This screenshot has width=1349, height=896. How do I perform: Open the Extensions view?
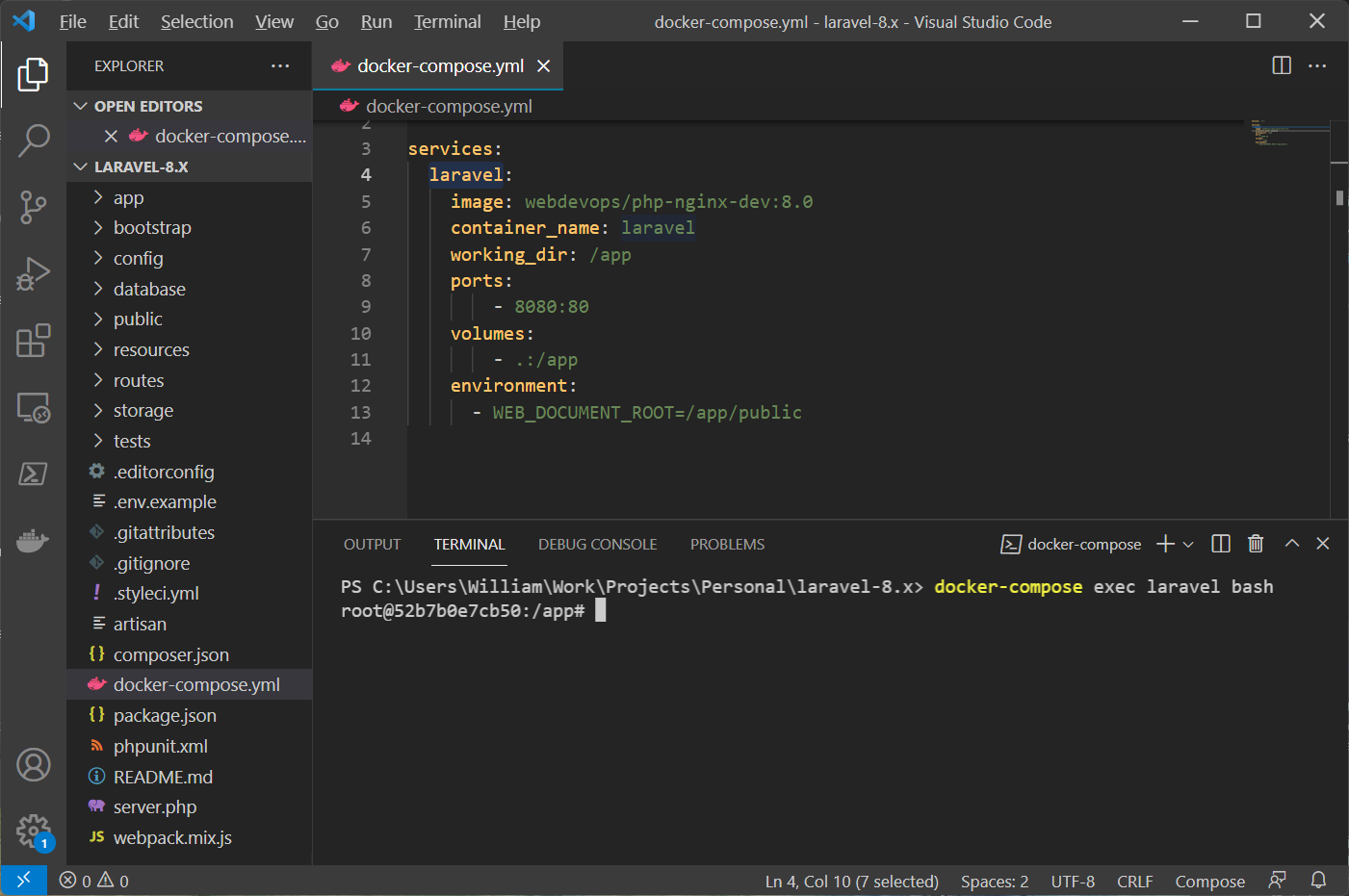(33, 341)
